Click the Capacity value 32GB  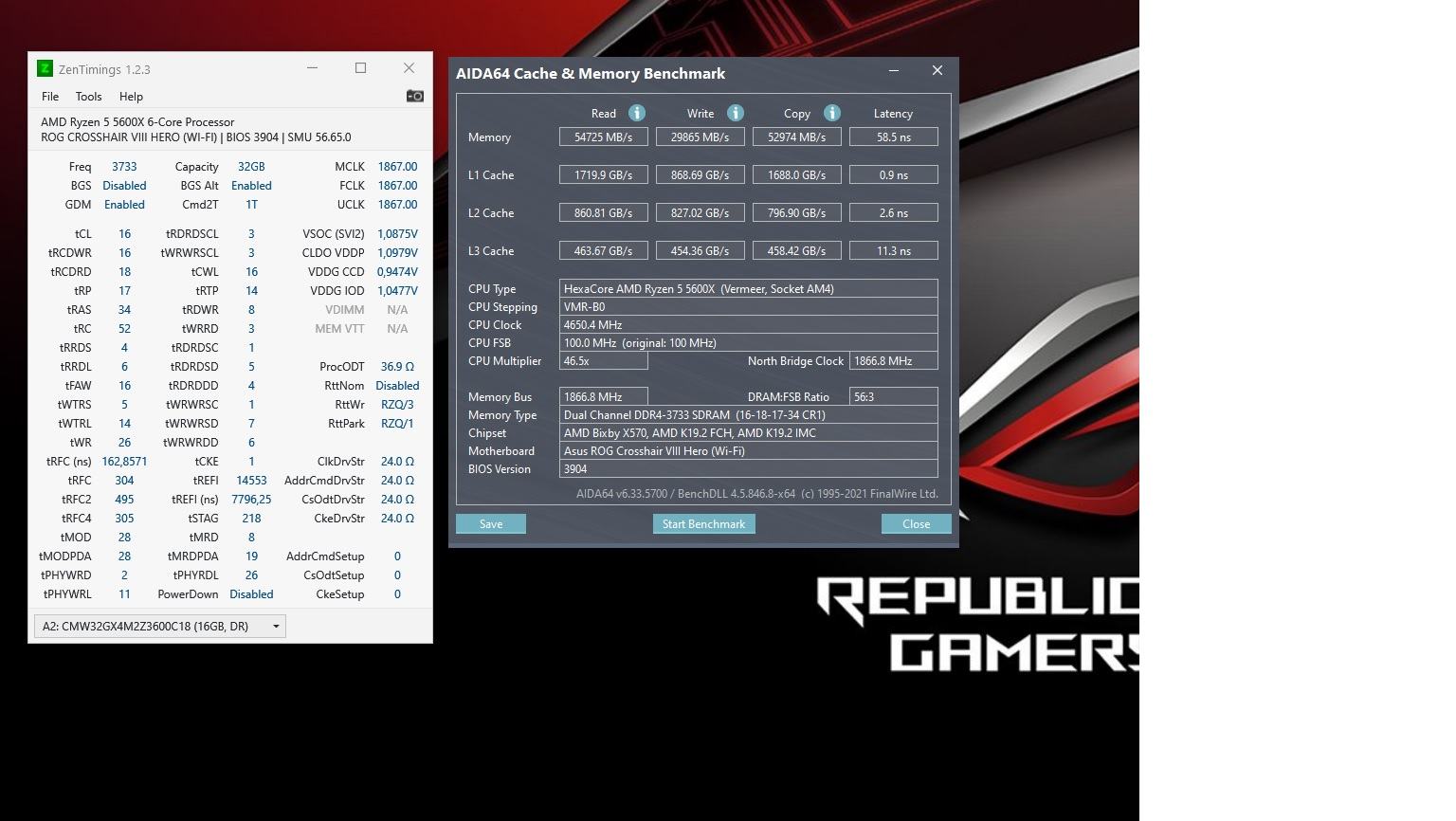click(251, 167)
